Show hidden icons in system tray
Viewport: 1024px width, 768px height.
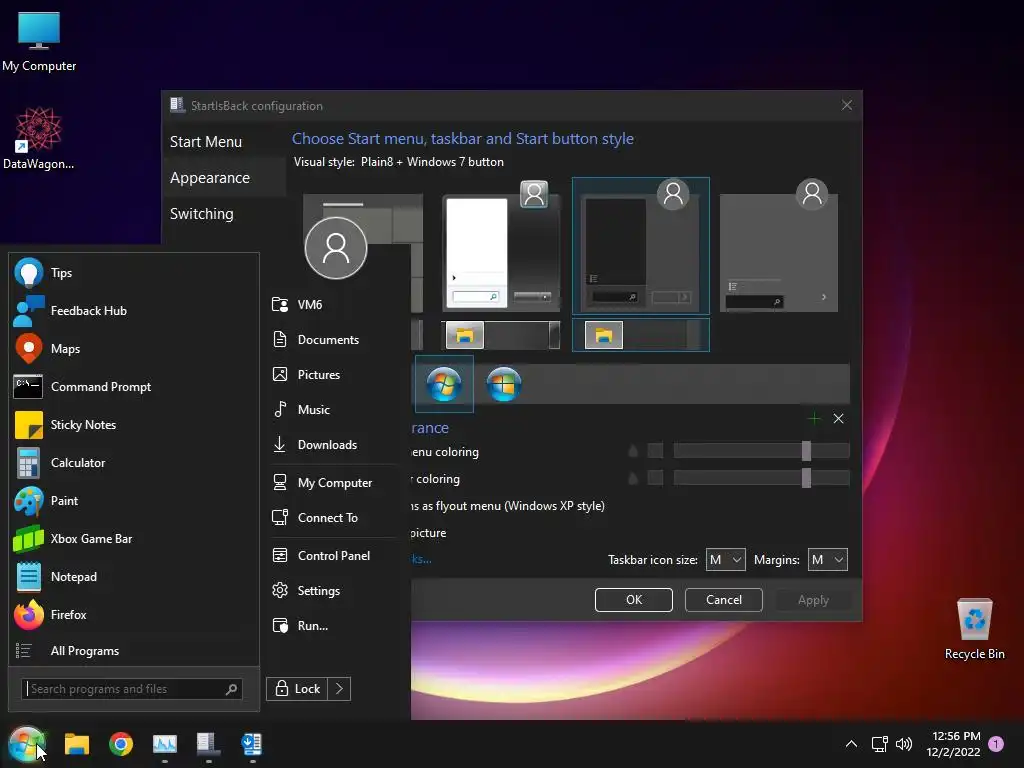[x=851, y=744]
